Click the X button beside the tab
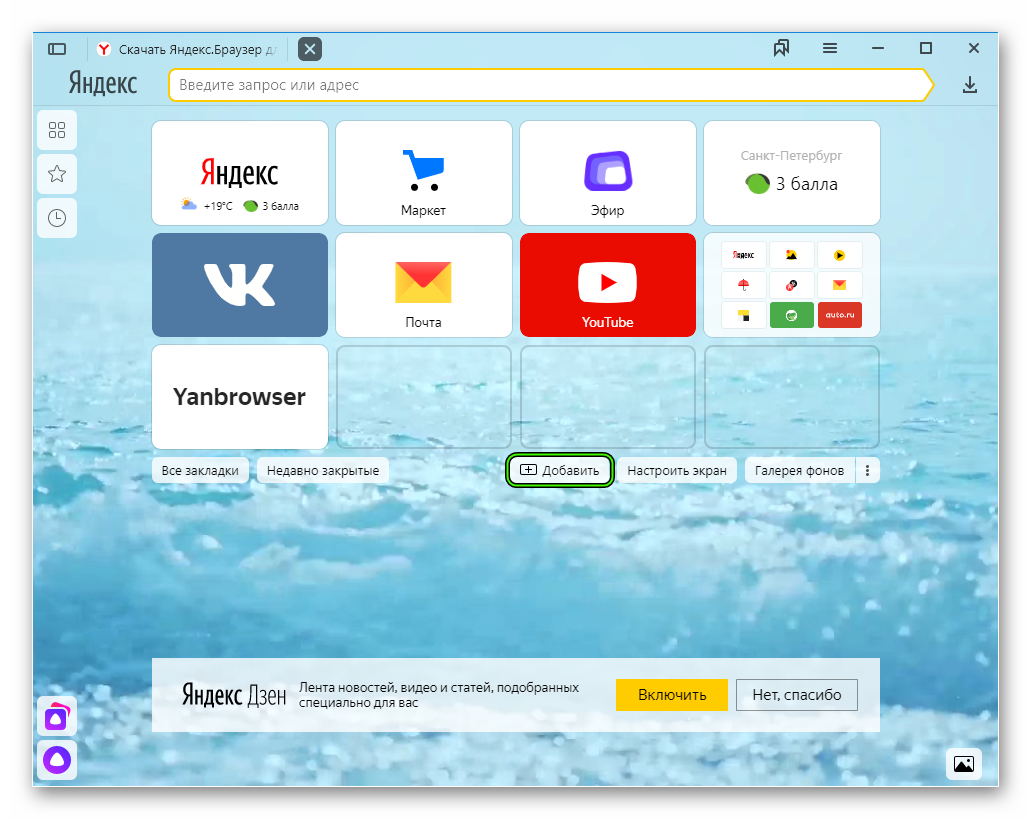The image size is (1031, 819). click(310, 49)
